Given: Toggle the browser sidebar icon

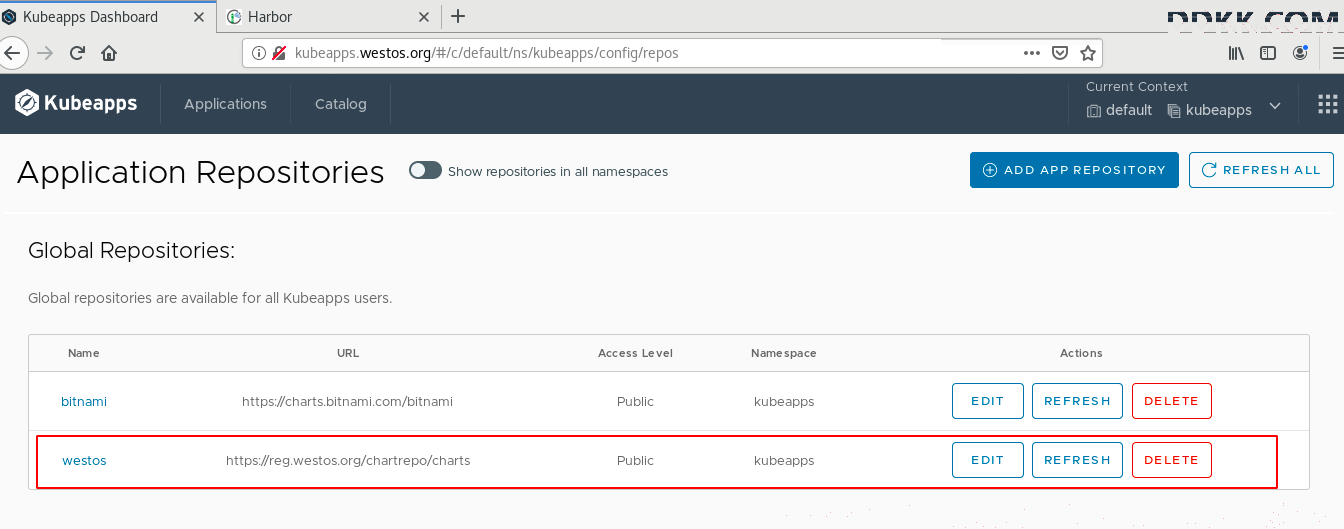Looking at the screenshot, I should click(x=1268, y=53).
